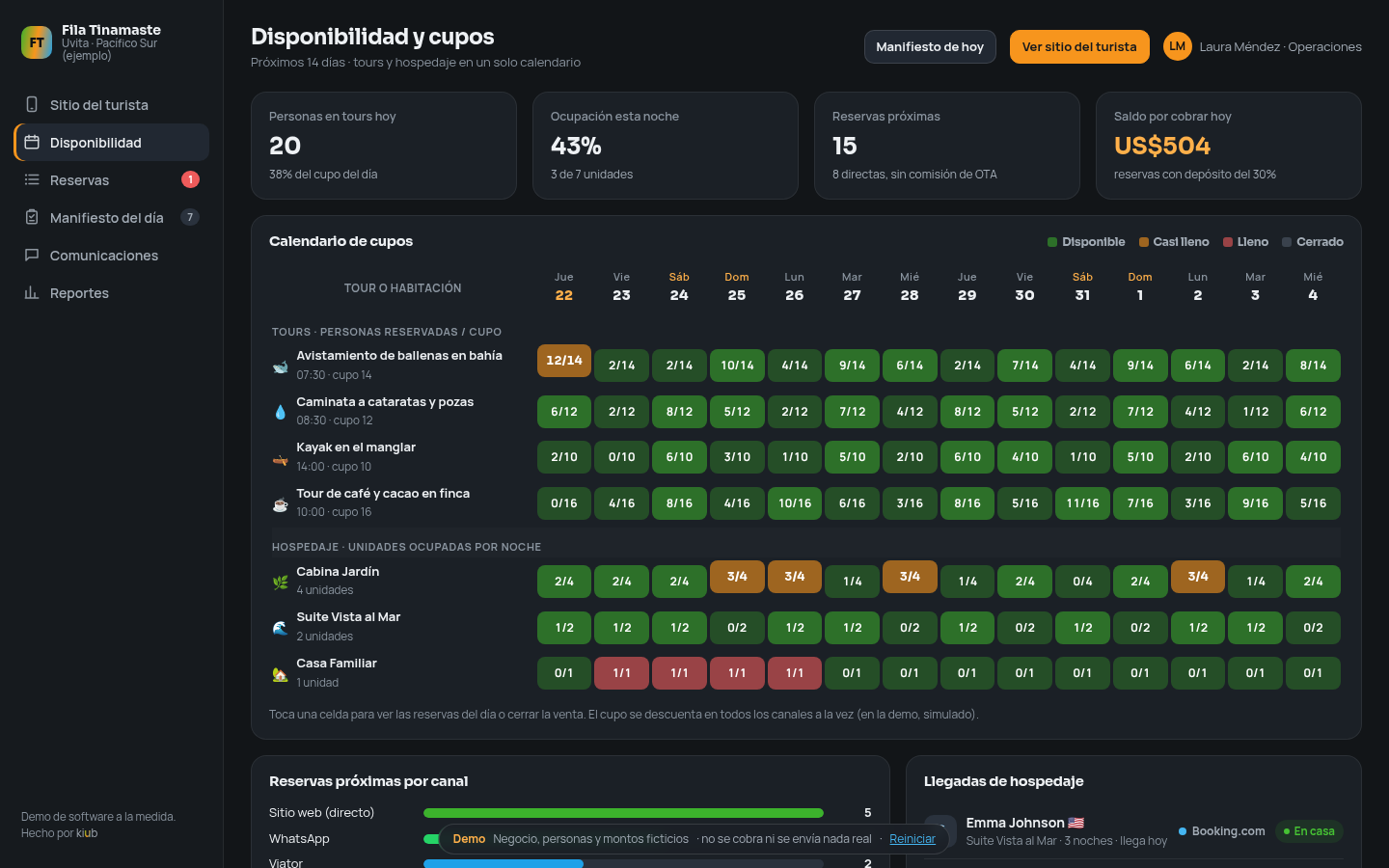Click the leaf icon of Cabina Jardín
Image resolution: width=1389 pixels, height=868 pixels.
tap(280, 582)
